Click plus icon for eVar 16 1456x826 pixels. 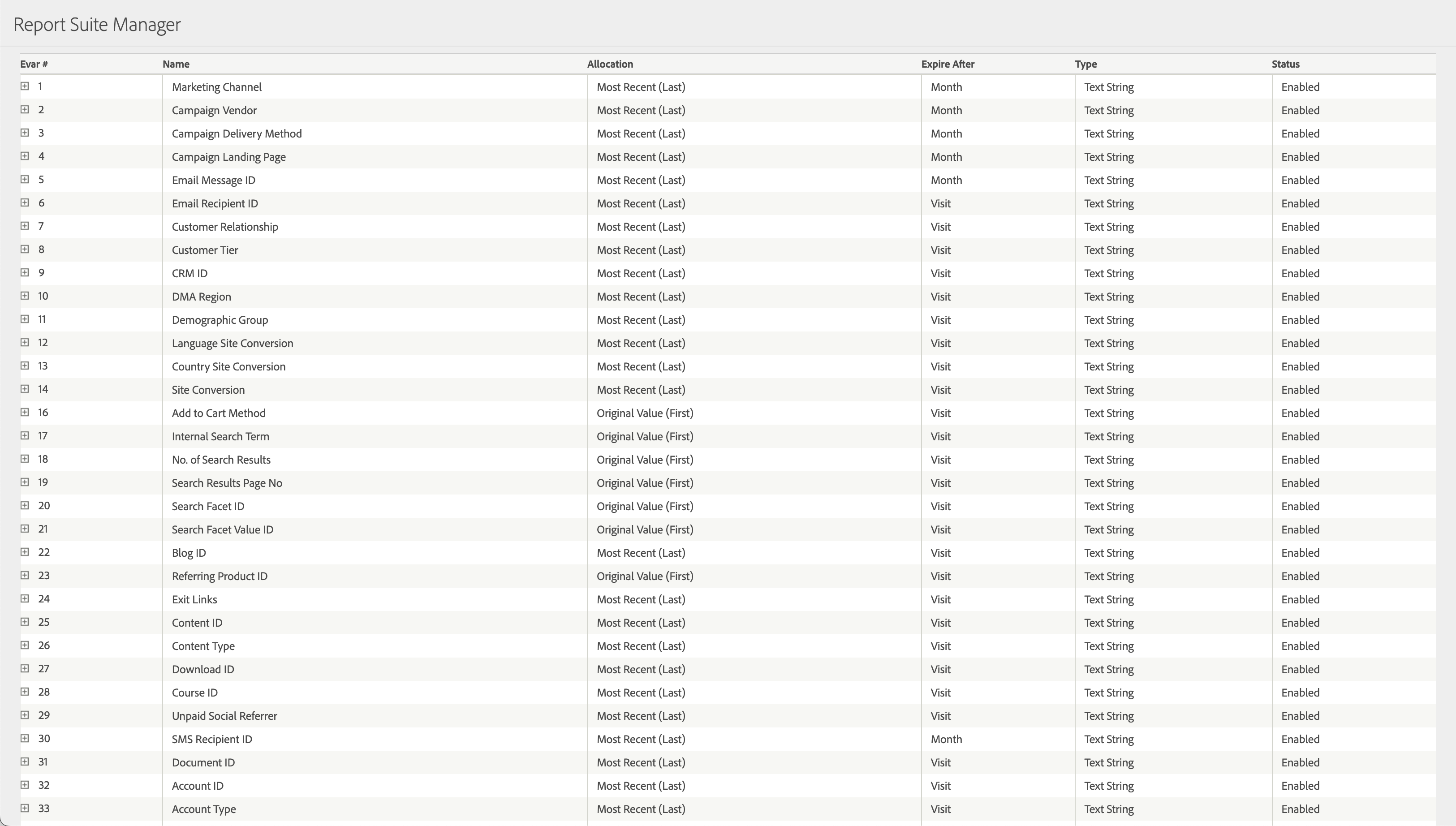tap(24, 413)
